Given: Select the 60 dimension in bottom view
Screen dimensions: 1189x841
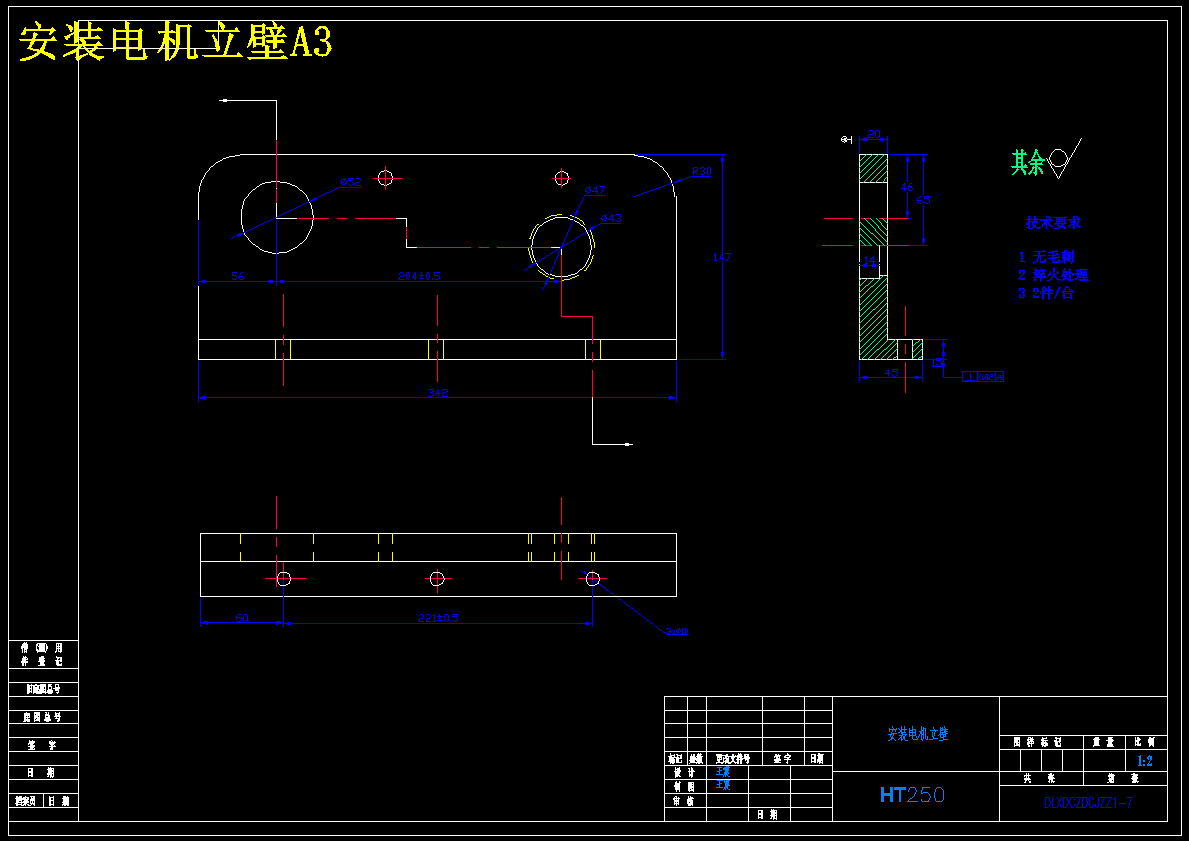Looking at the screenshot, I should click(242, 618).
